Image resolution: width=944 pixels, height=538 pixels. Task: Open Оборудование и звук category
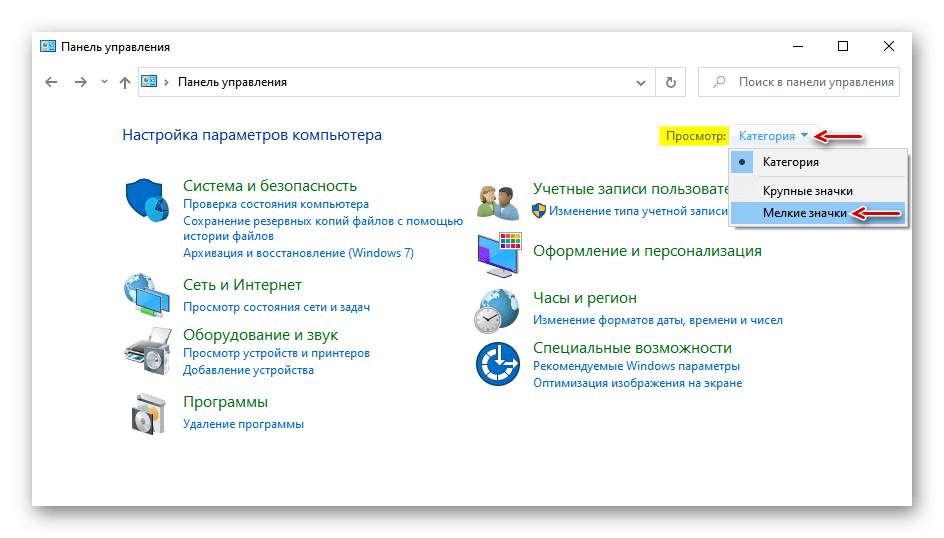click(261, 335)
